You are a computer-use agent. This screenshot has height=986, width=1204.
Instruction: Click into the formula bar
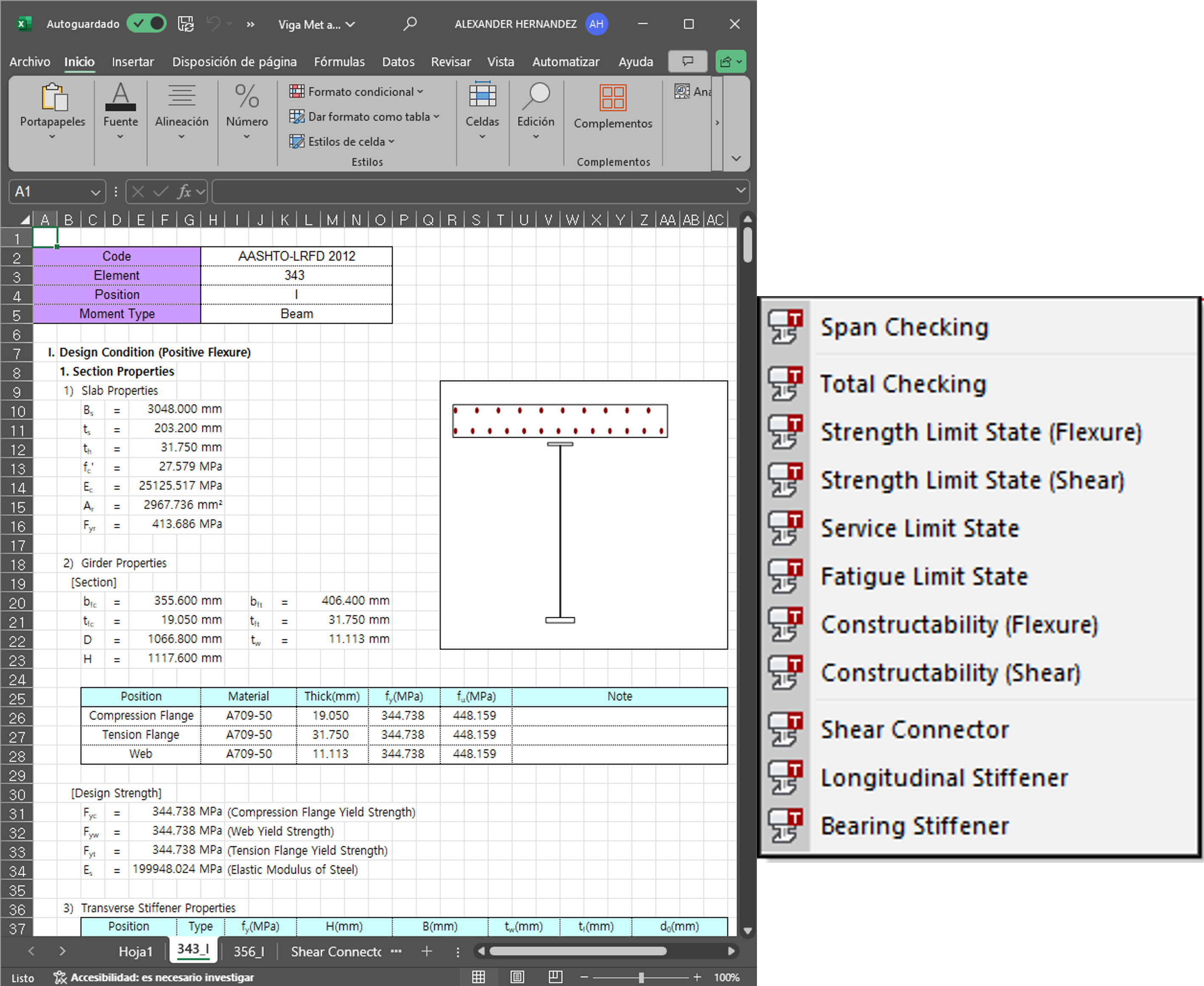click(x=472, y=192)
